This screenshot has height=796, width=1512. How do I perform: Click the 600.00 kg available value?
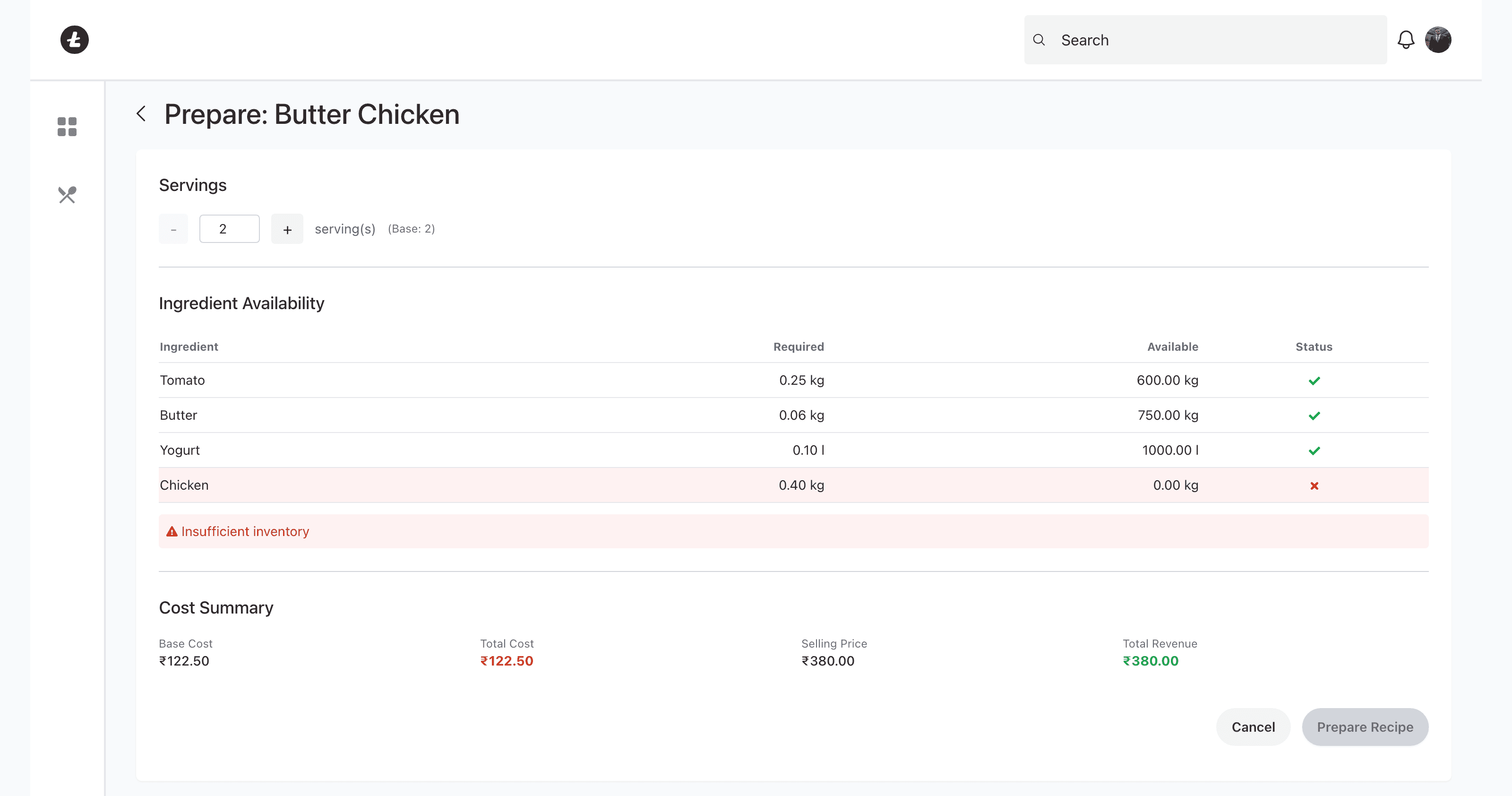pos(1168,381)
